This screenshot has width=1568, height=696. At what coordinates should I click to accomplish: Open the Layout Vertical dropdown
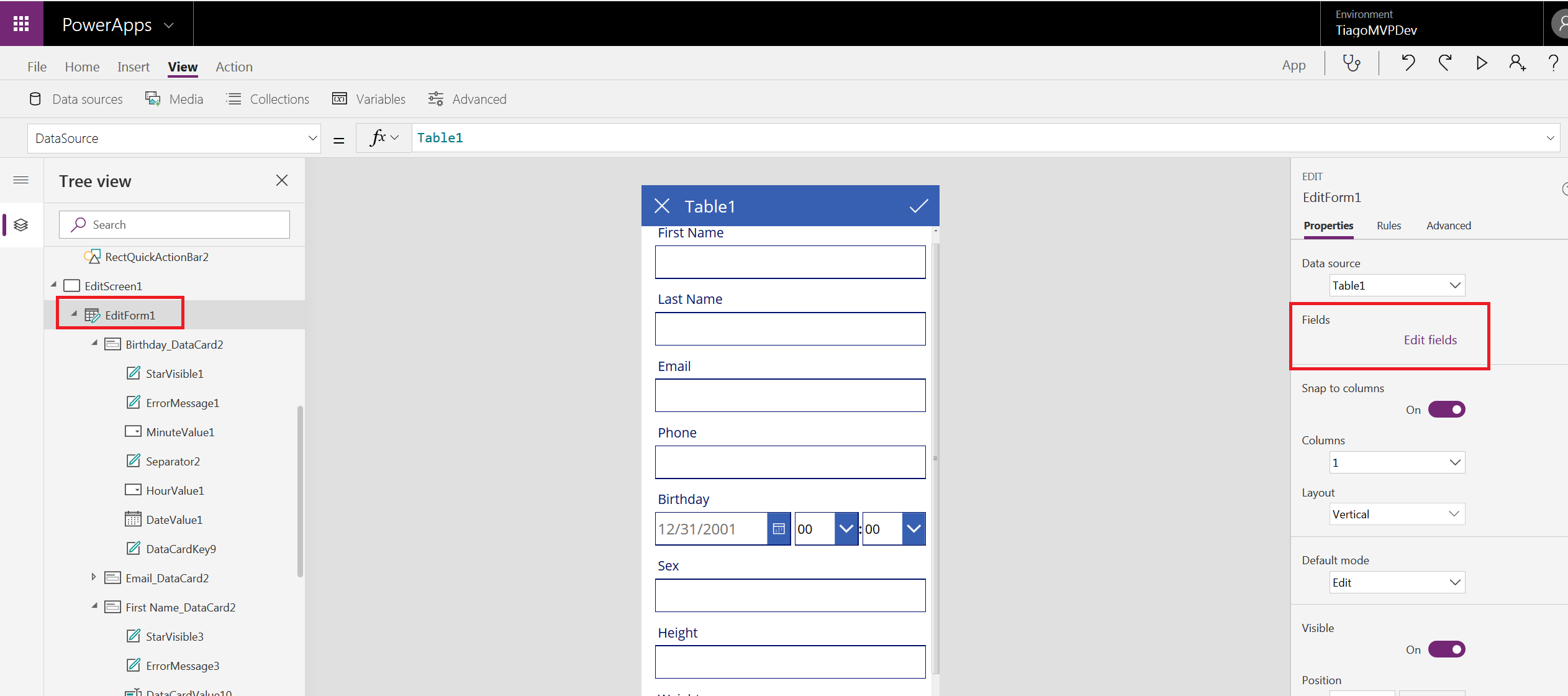click(1397, 514)
